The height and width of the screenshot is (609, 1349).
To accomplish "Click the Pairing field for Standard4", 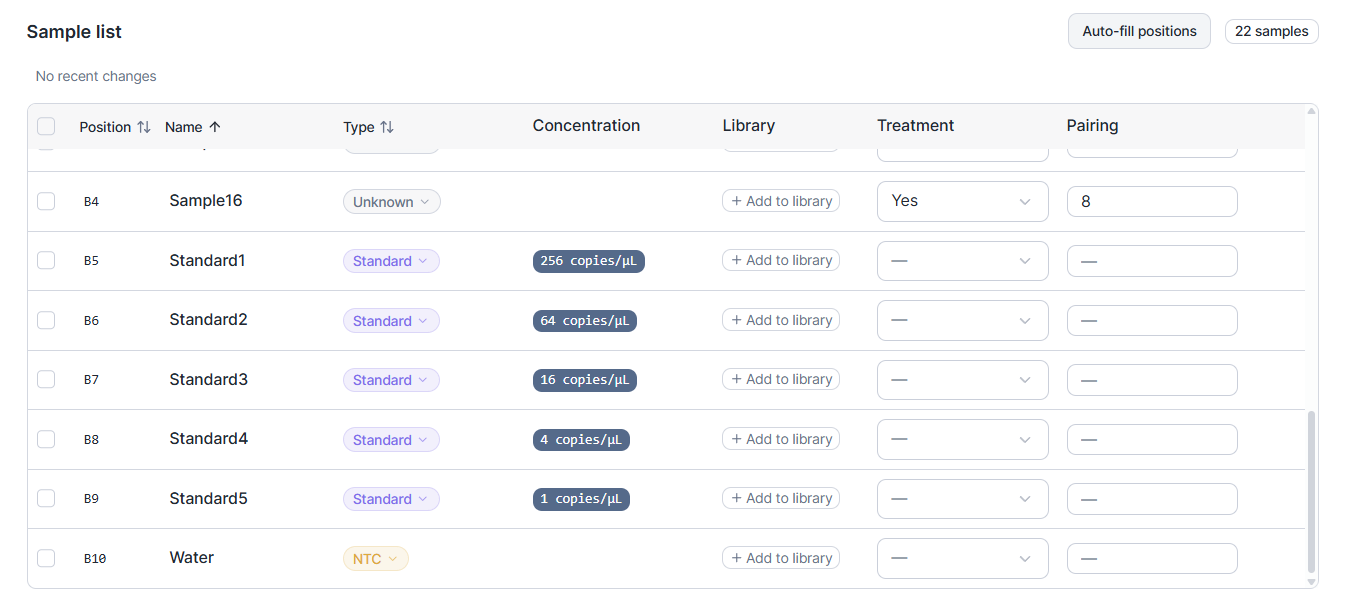I will pos(1152,439).
